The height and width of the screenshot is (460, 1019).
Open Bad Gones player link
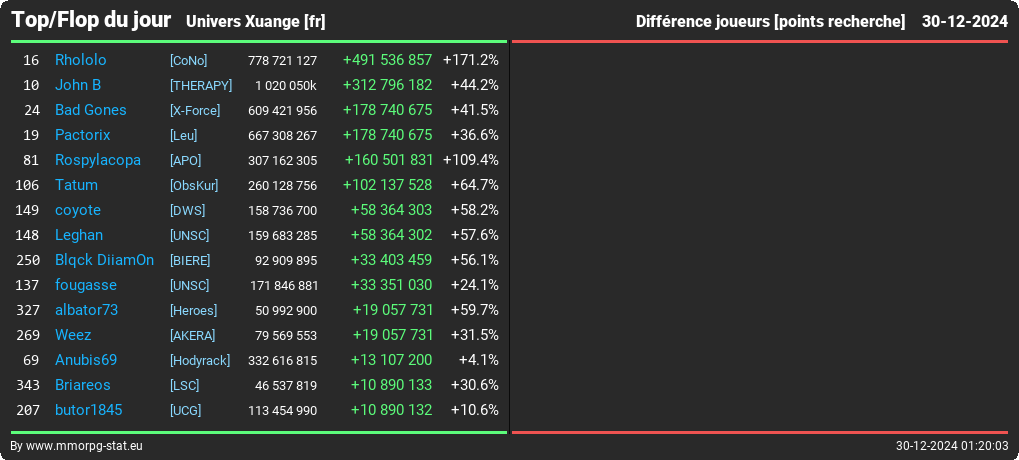[91, 110]
